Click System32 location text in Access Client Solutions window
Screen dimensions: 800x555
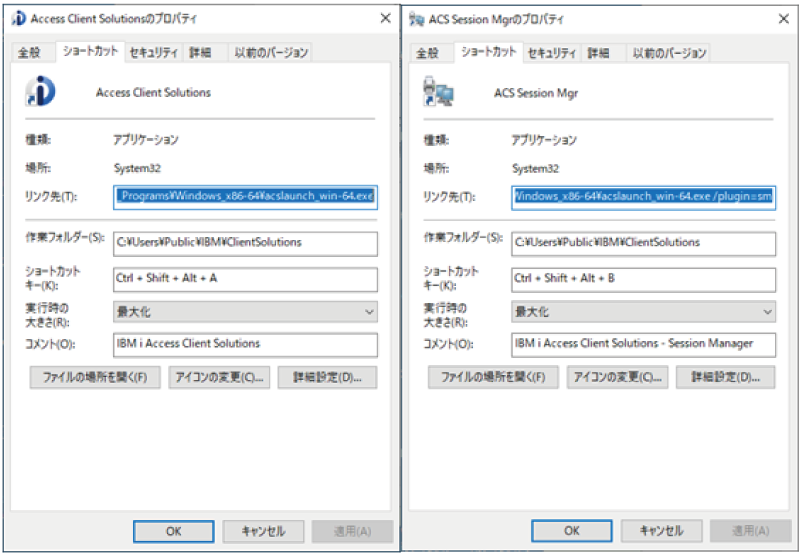(x=137, y=168)
